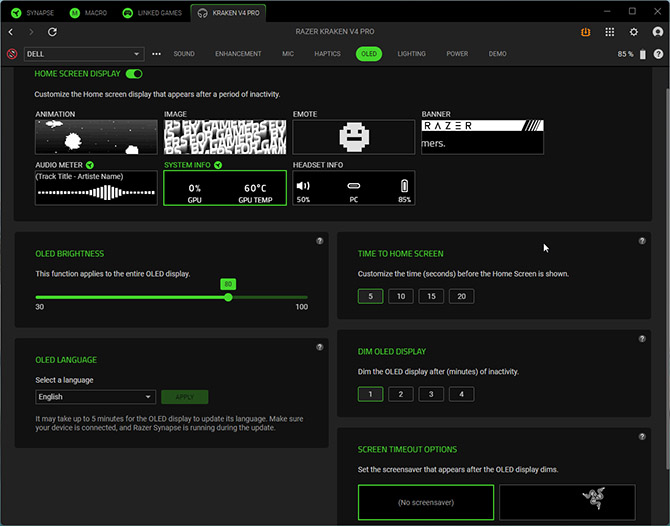This screenshot has width=670, height=526.
Task: Open OLED Brightness help icon
Action: 320,241
